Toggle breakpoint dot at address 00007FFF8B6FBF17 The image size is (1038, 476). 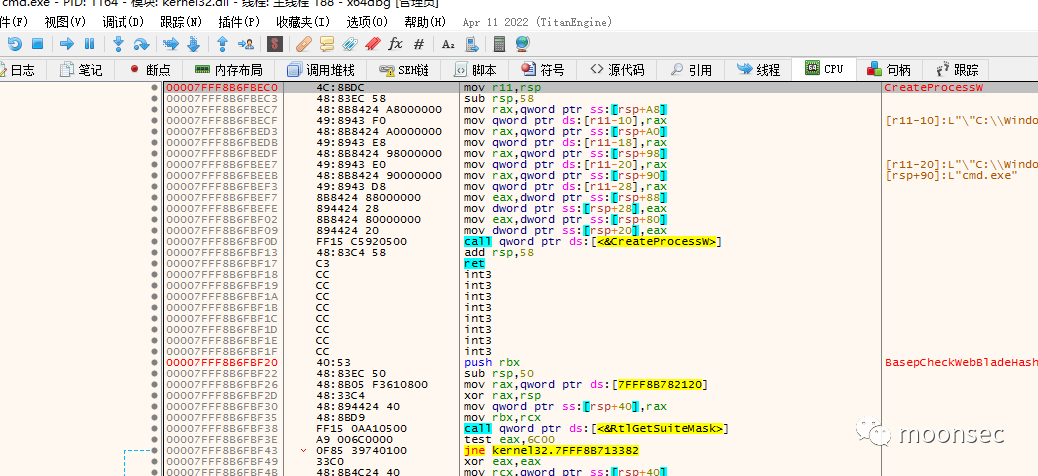coord(154,263)
